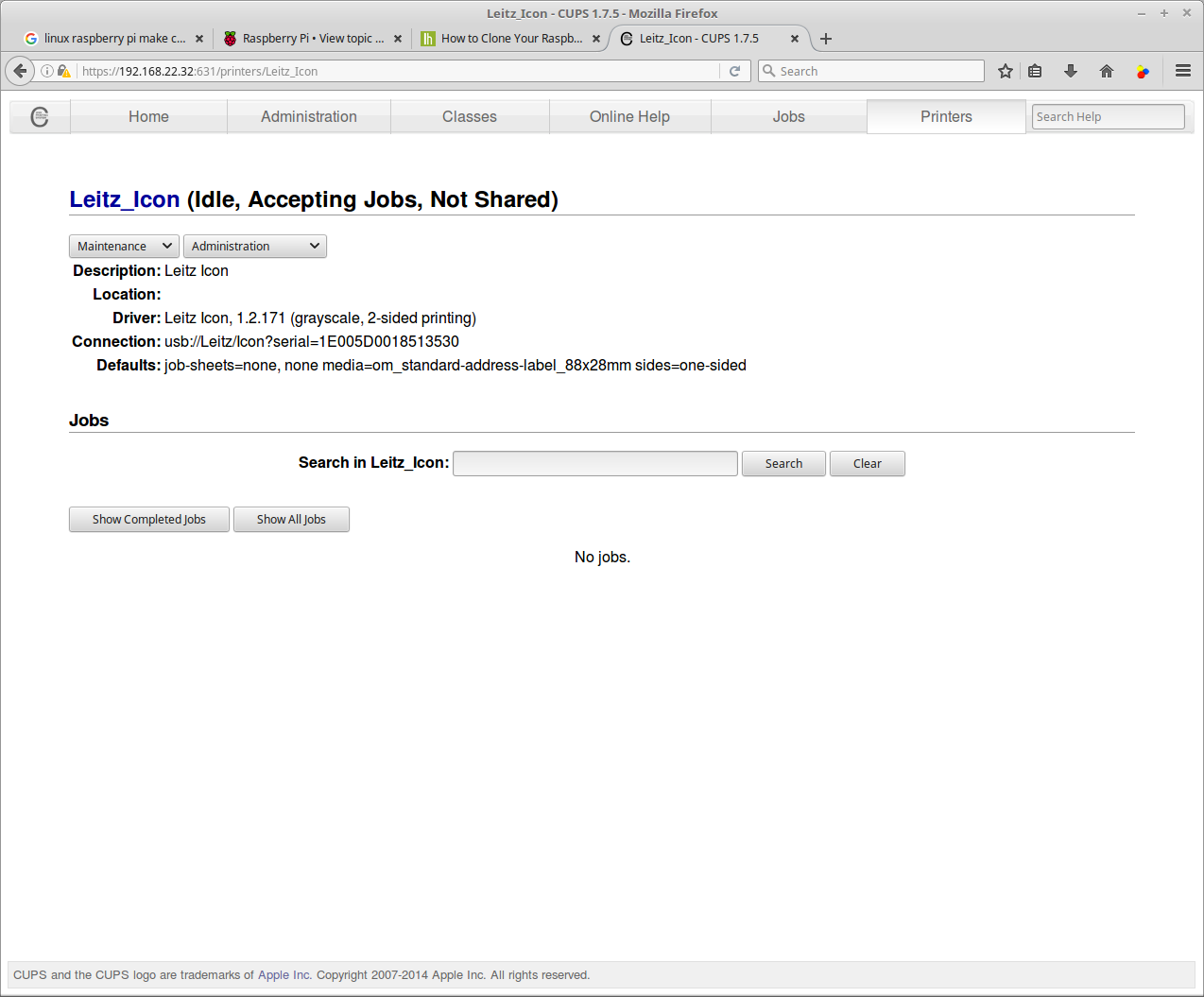1204x997 pixels.
Task: Click Show All Jobs button
Action: click(291, 519)
